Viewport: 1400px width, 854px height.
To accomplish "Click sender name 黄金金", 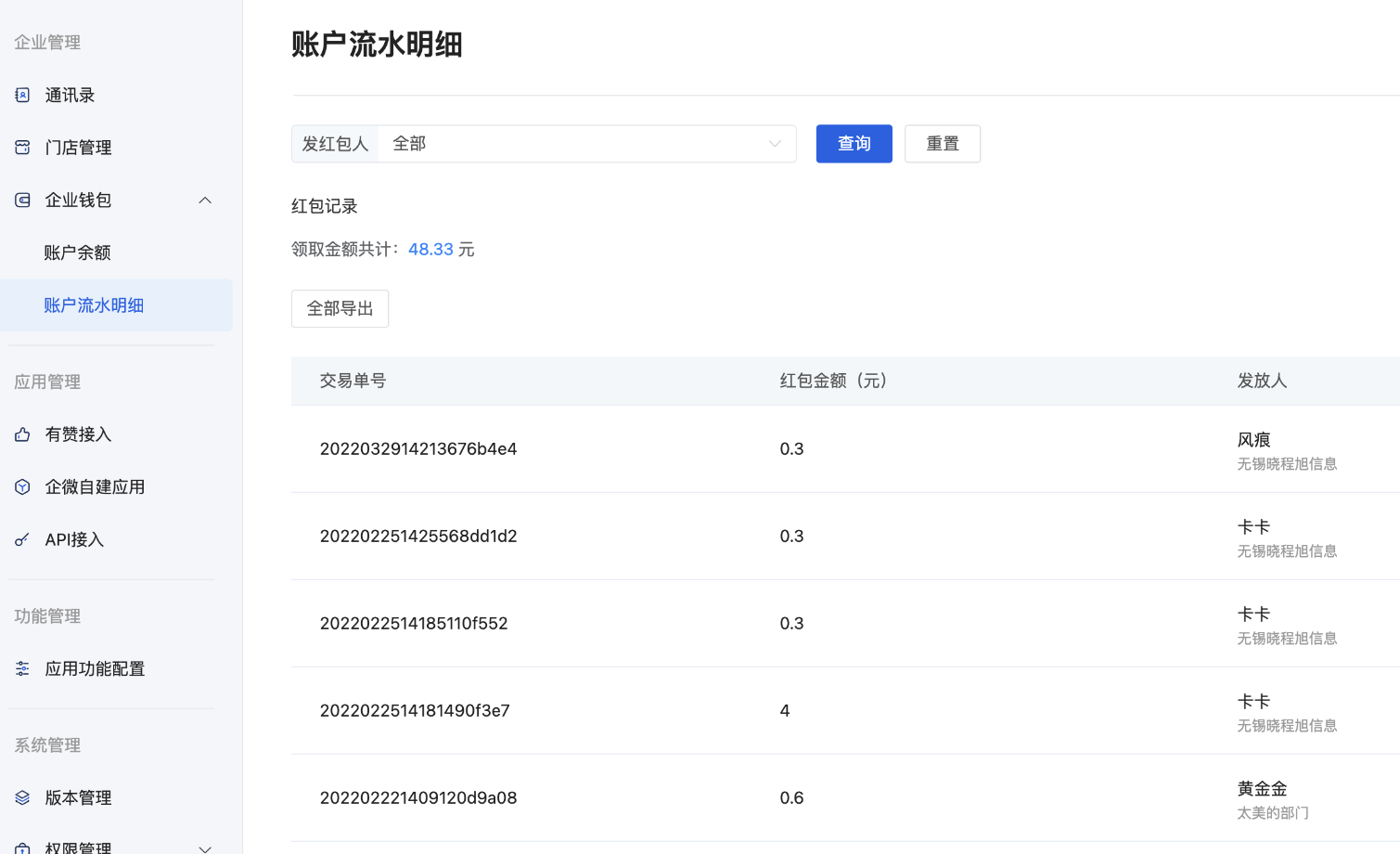I will [1263, 789].
